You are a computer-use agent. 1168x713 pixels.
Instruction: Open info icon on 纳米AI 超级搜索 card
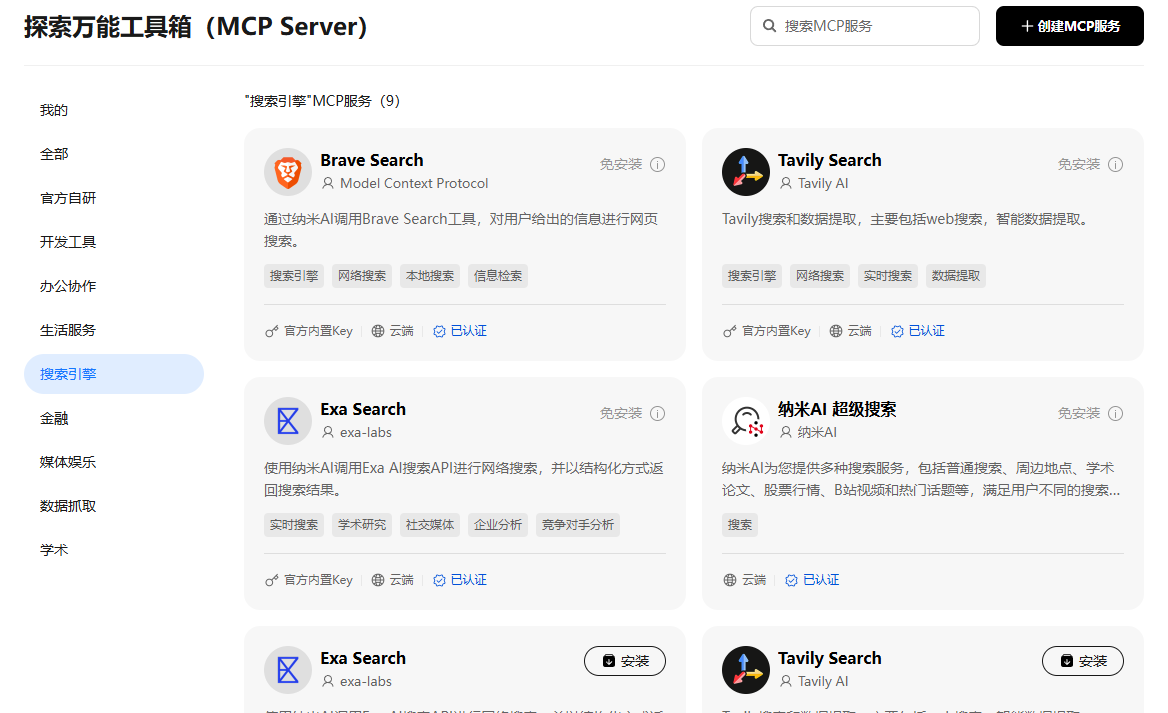(1115, 413)
